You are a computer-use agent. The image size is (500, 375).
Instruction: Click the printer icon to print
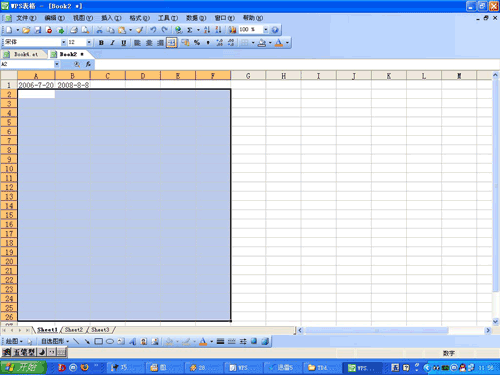click(x=74, y=30)
